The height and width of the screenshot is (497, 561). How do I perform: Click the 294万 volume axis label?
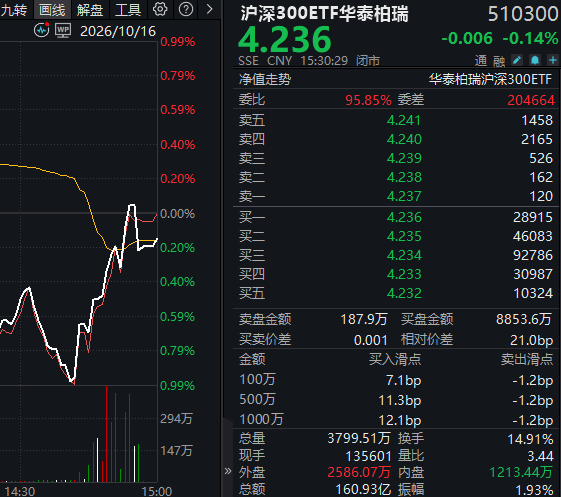pos(176,418)
